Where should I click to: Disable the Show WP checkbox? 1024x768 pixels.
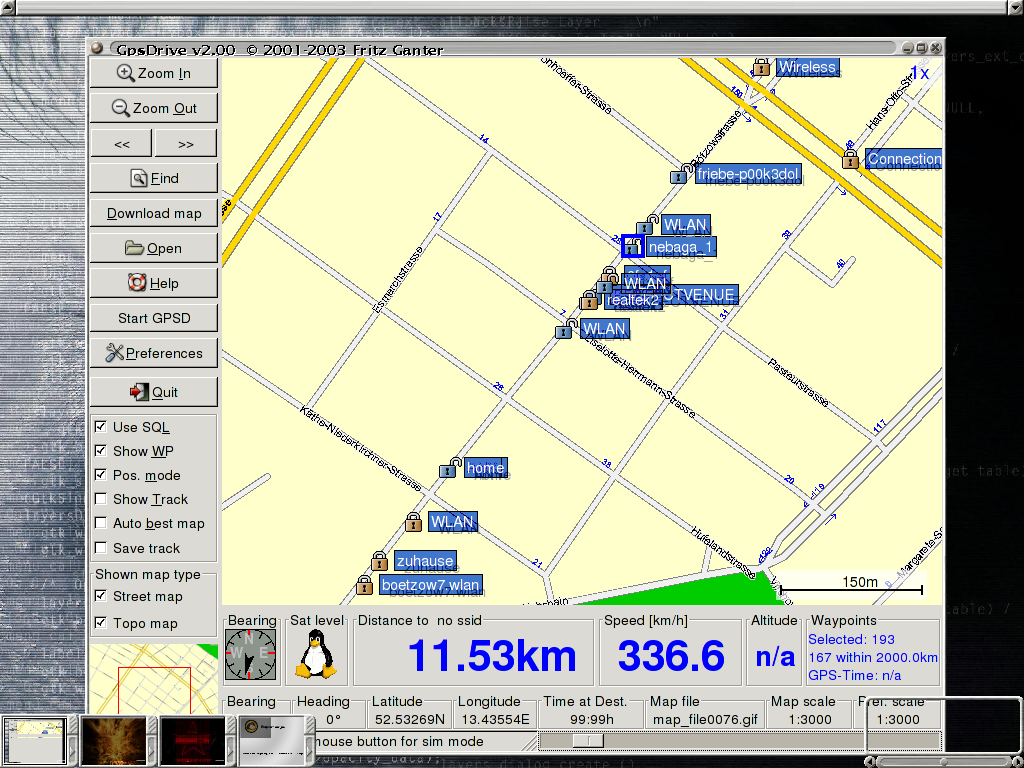(x=101, y=451)
